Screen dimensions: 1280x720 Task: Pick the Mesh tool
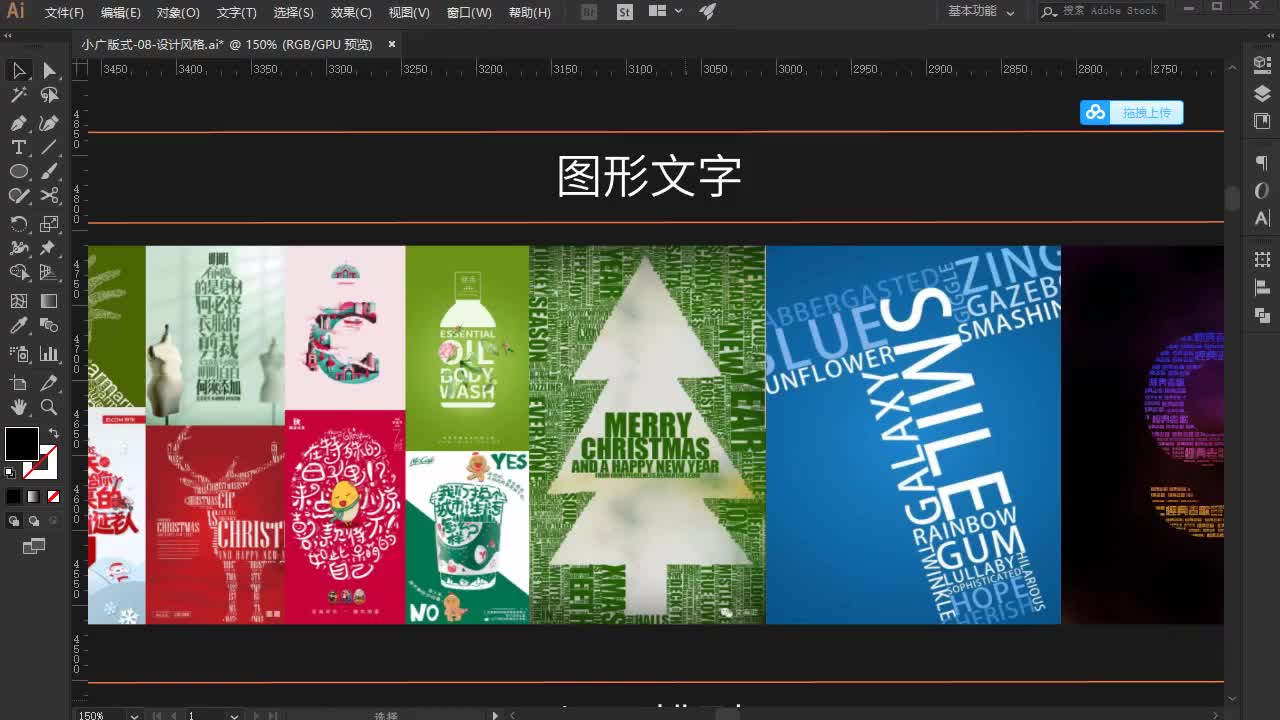click(19, 301)
